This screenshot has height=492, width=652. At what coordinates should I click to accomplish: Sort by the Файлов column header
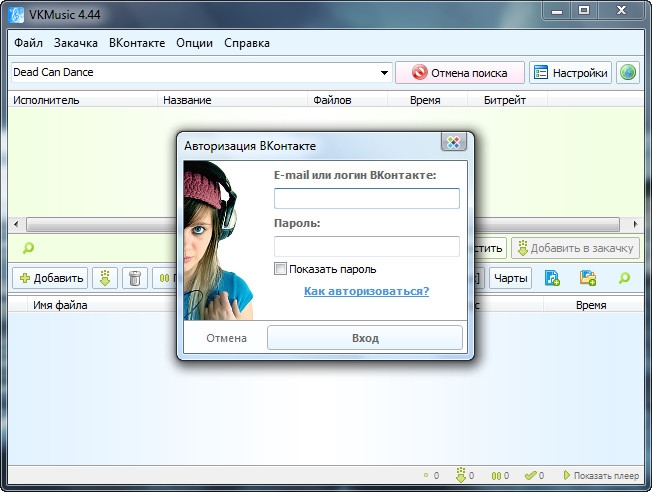tap(348, 100)
